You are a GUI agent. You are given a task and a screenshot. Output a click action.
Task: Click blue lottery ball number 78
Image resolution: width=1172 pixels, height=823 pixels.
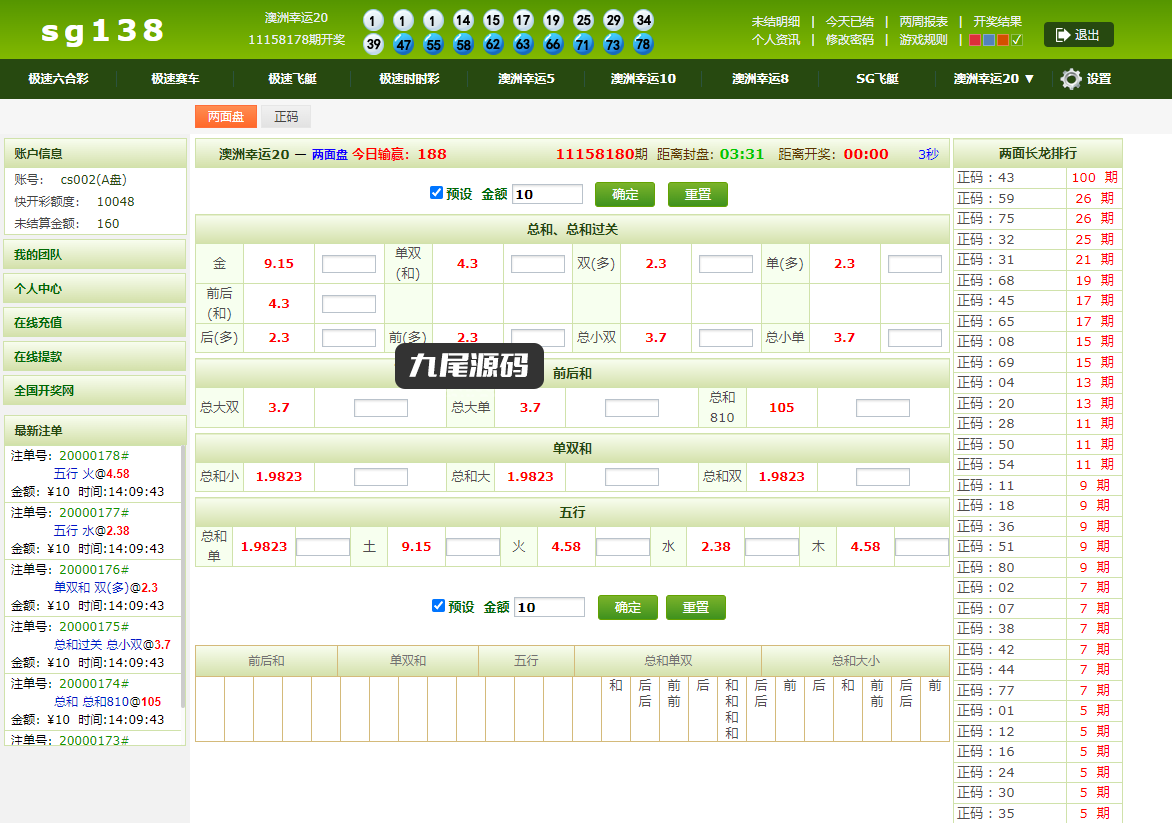[643, 44]
